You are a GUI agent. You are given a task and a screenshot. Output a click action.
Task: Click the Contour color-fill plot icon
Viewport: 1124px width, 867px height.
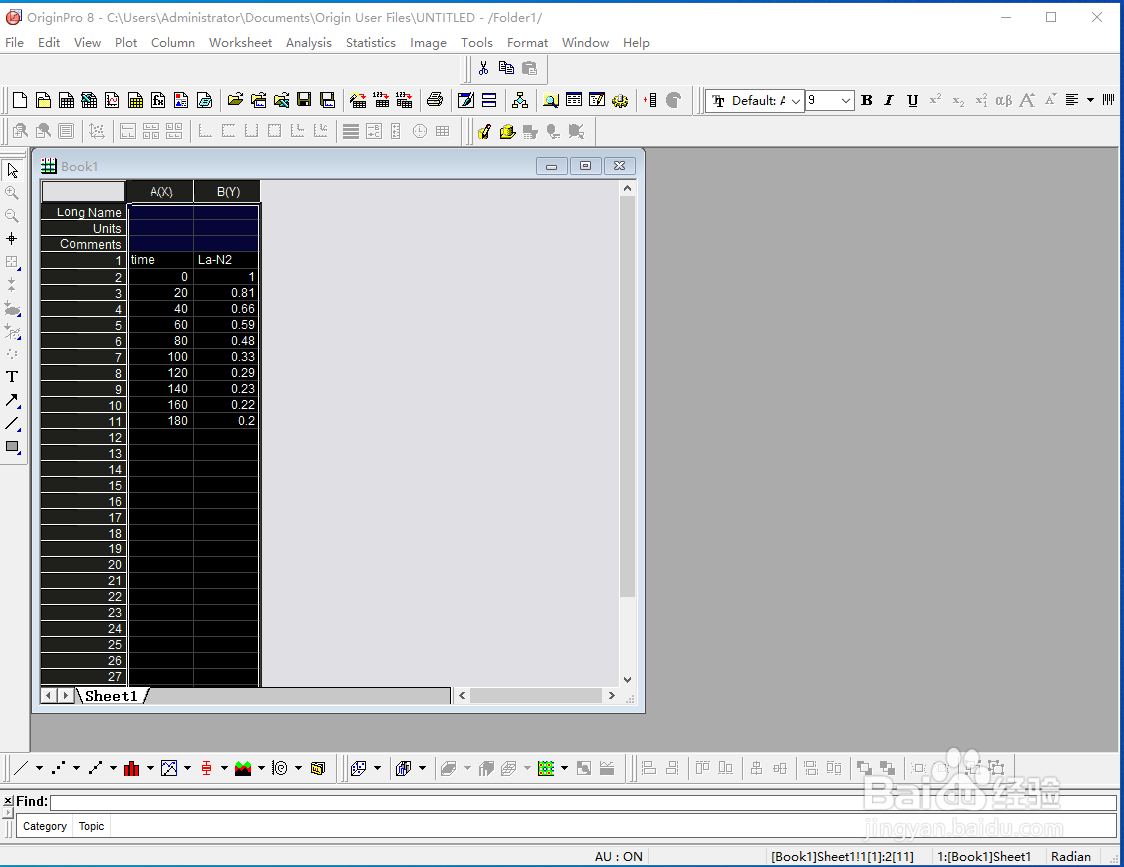tap(546, 768)
